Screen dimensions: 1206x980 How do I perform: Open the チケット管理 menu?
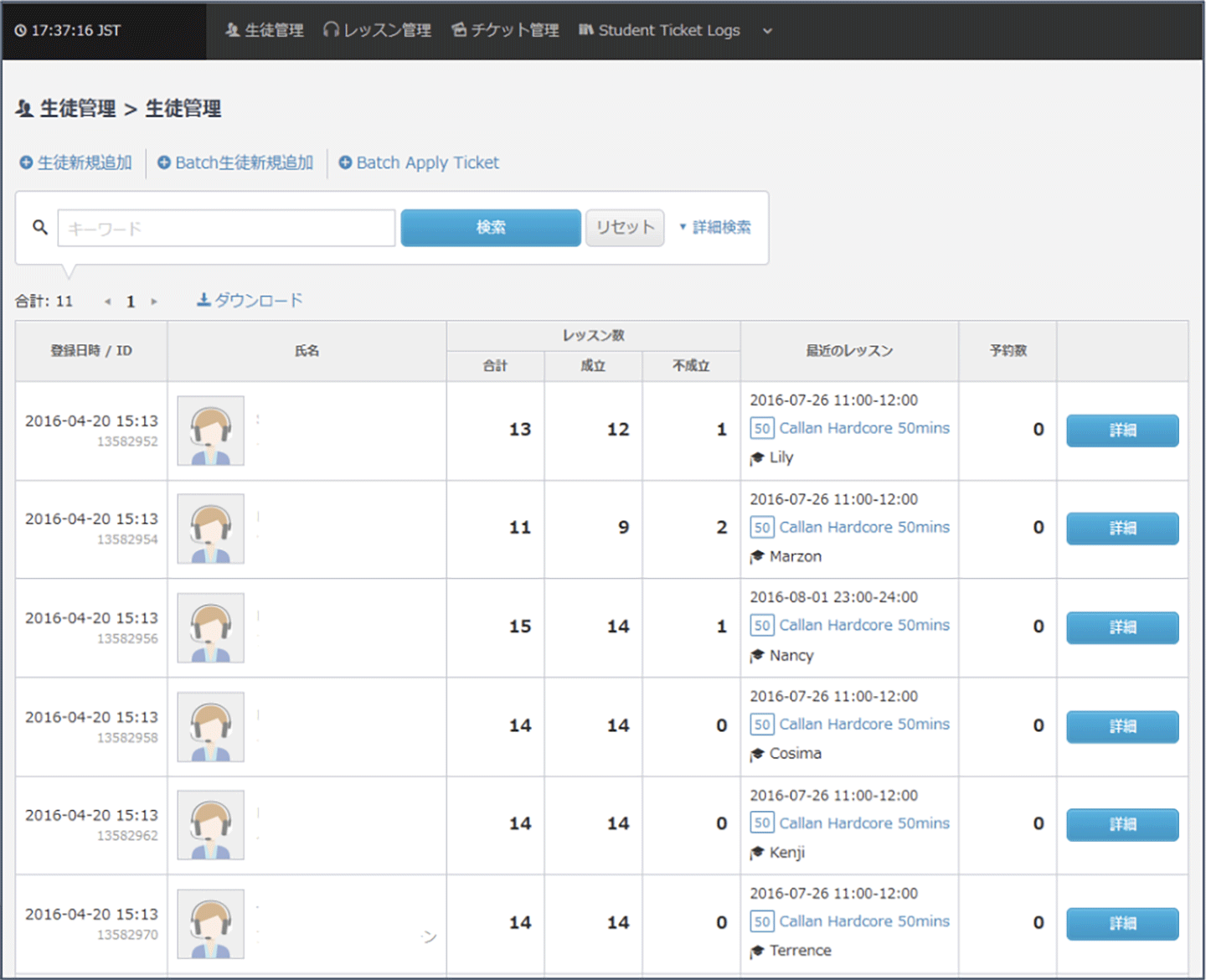[505, 30]
